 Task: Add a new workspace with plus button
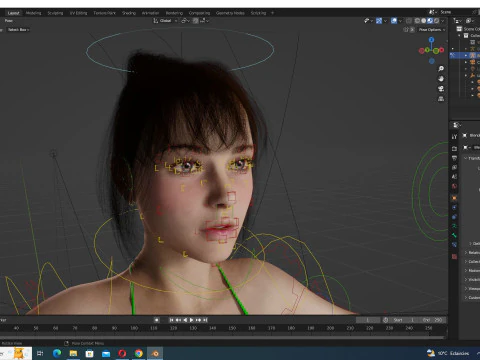click(272, 13)
